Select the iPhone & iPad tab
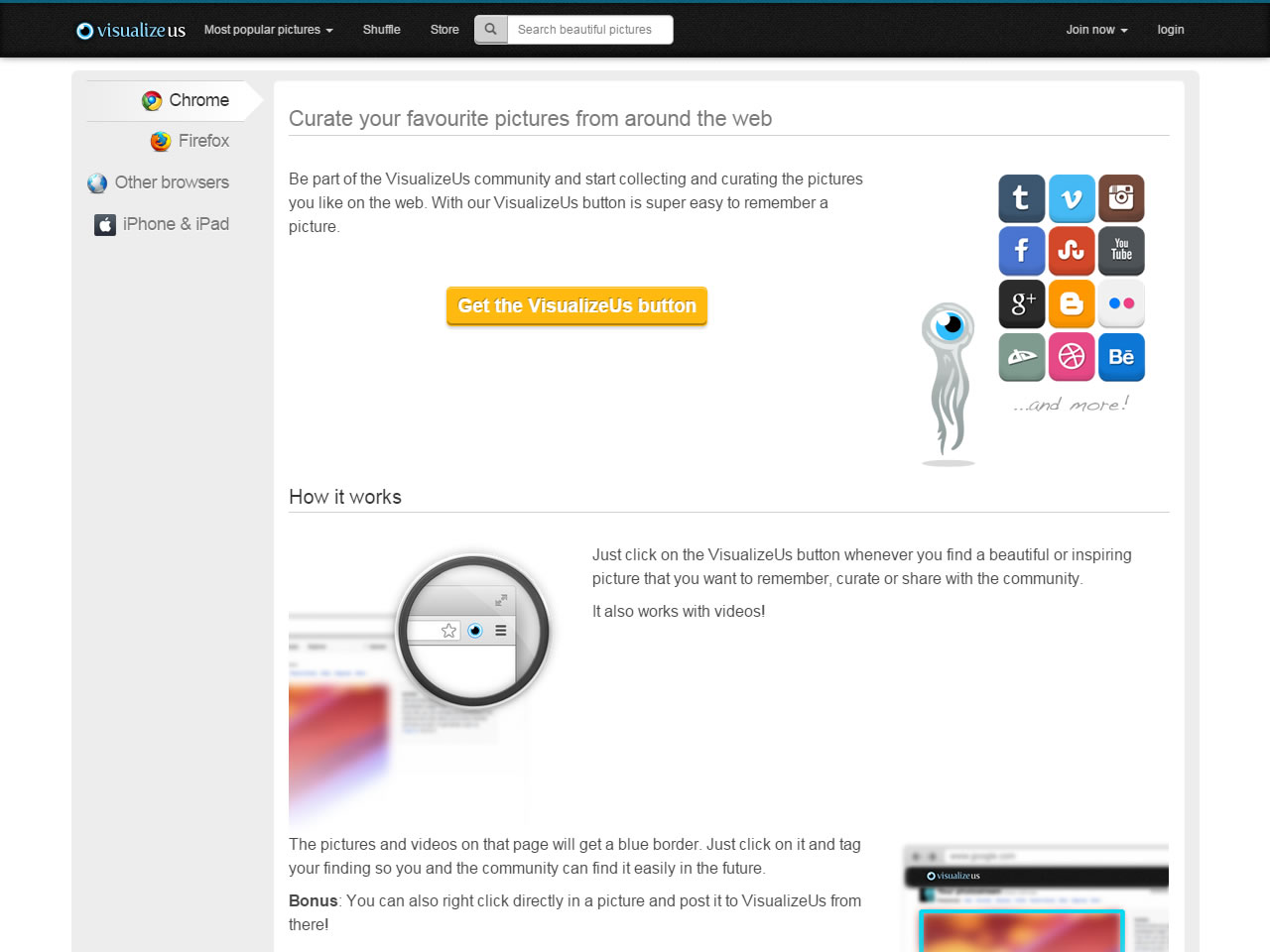 (x=162, y=224)
